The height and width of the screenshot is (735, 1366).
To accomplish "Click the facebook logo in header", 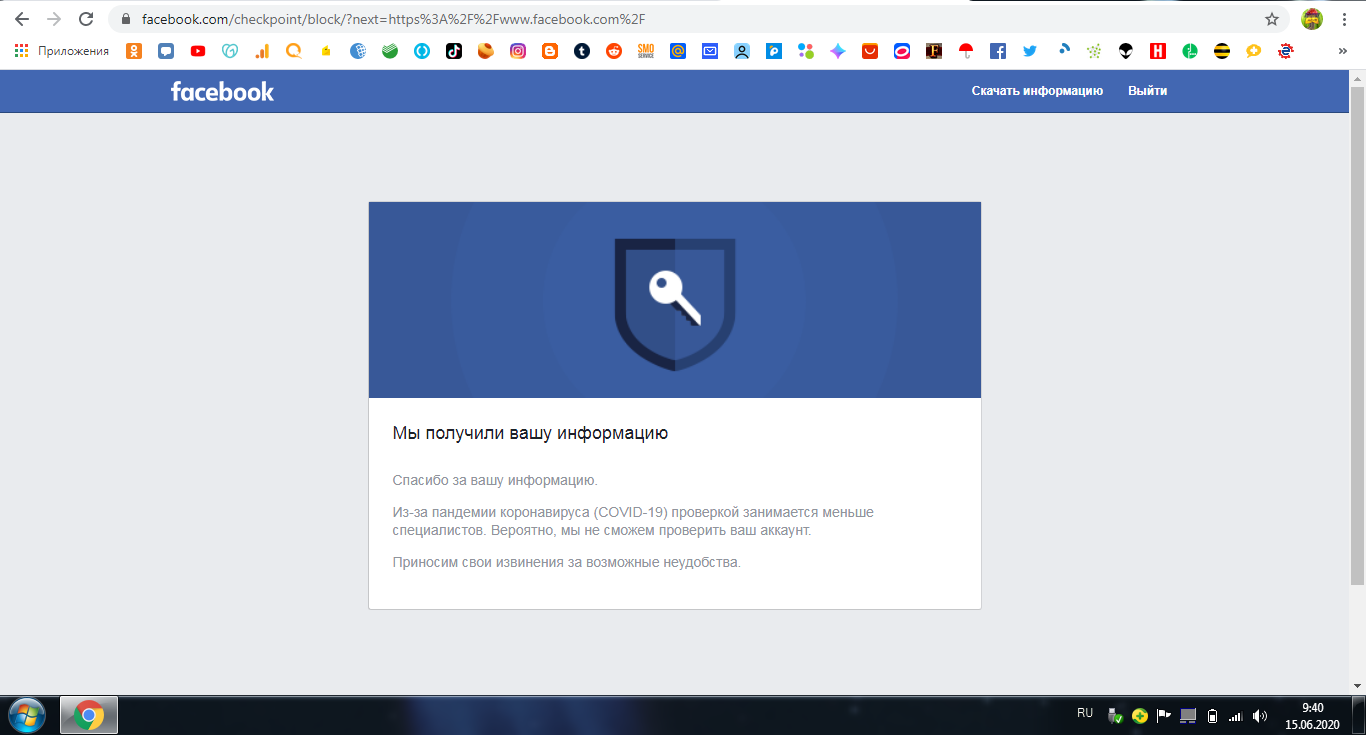I will pyautogui.click(x=222, y=91).
